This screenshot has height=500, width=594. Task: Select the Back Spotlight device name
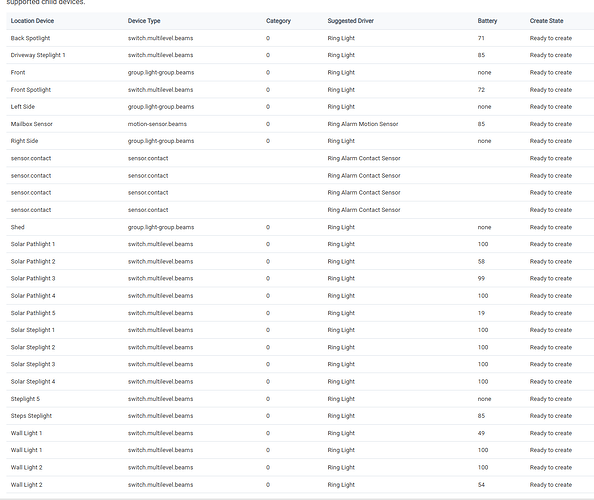pyautogui.click(x=30, y=38)
